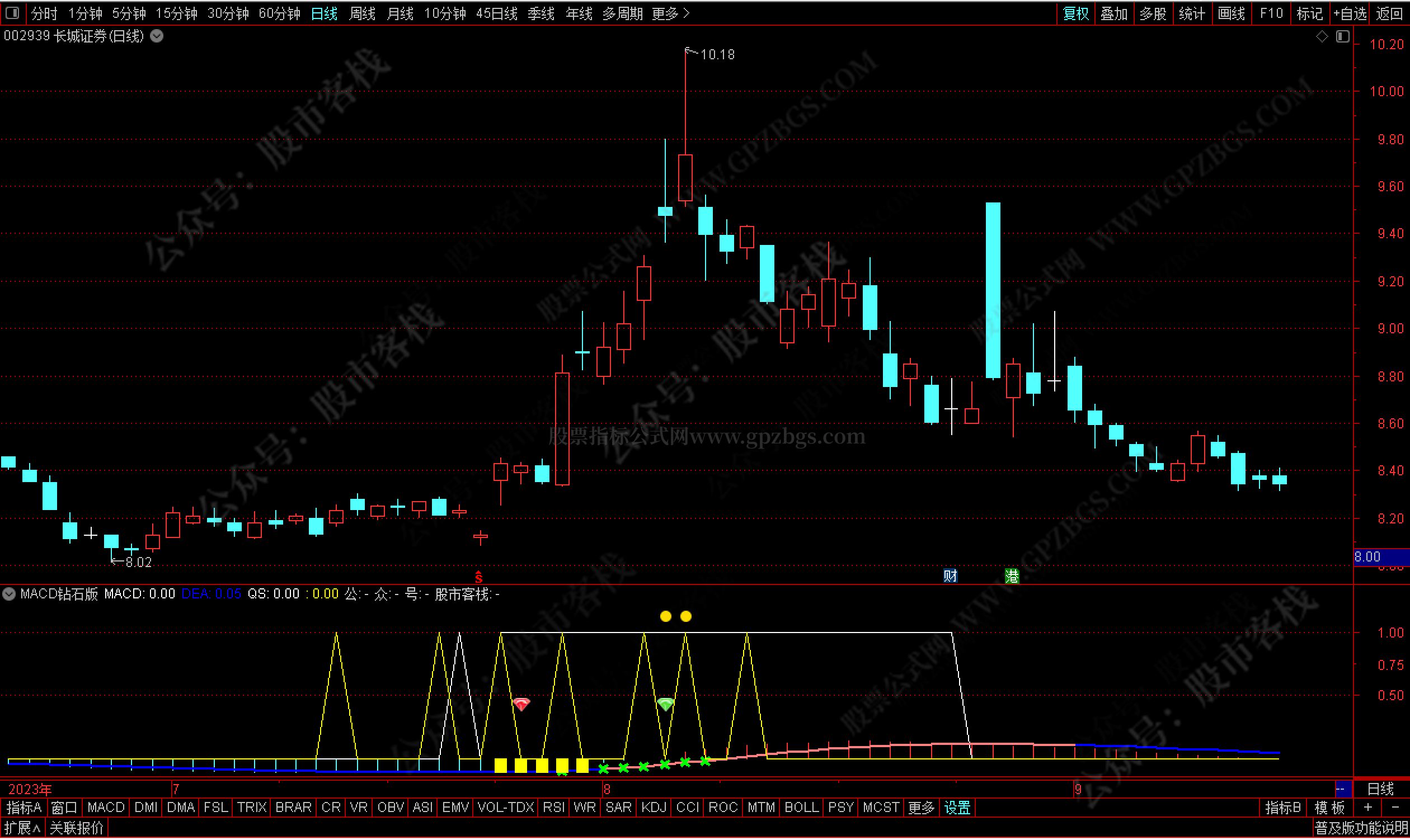Click the 设置 settings button

click(x=957, y=808)
